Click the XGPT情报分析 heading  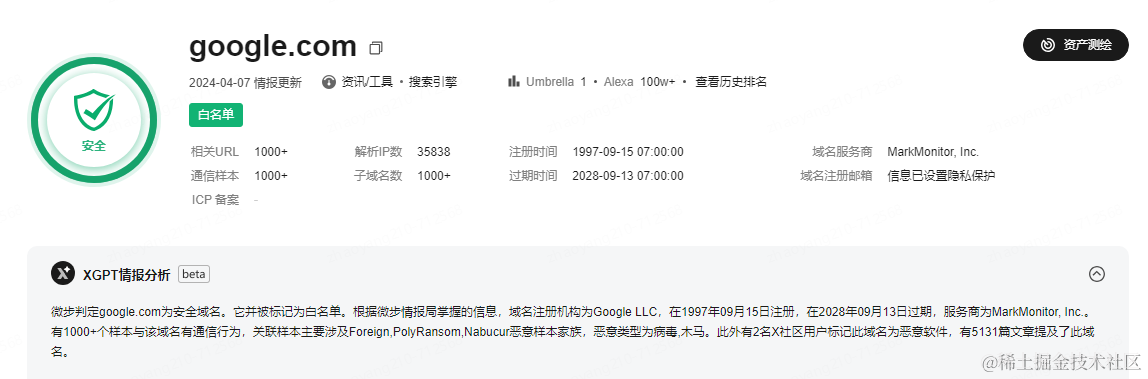tap(127, 274)
